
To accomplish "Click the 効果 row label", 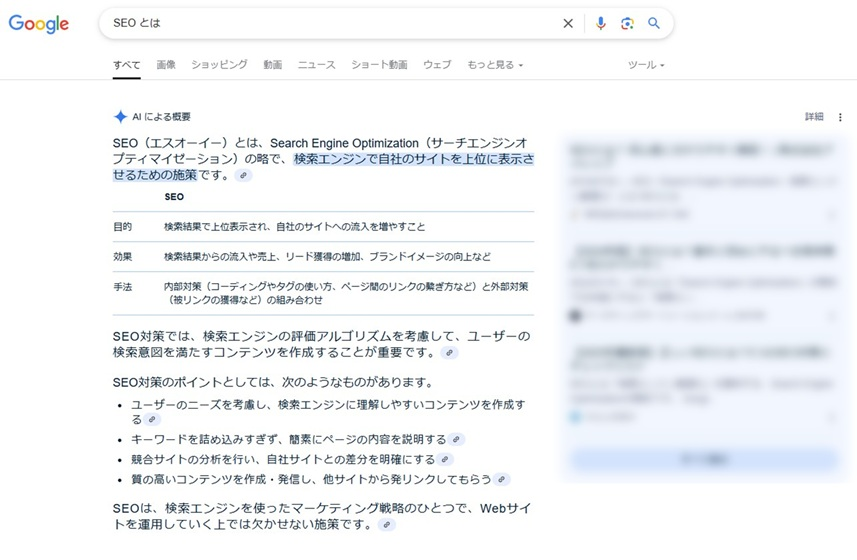I will [x=122, y=257].
